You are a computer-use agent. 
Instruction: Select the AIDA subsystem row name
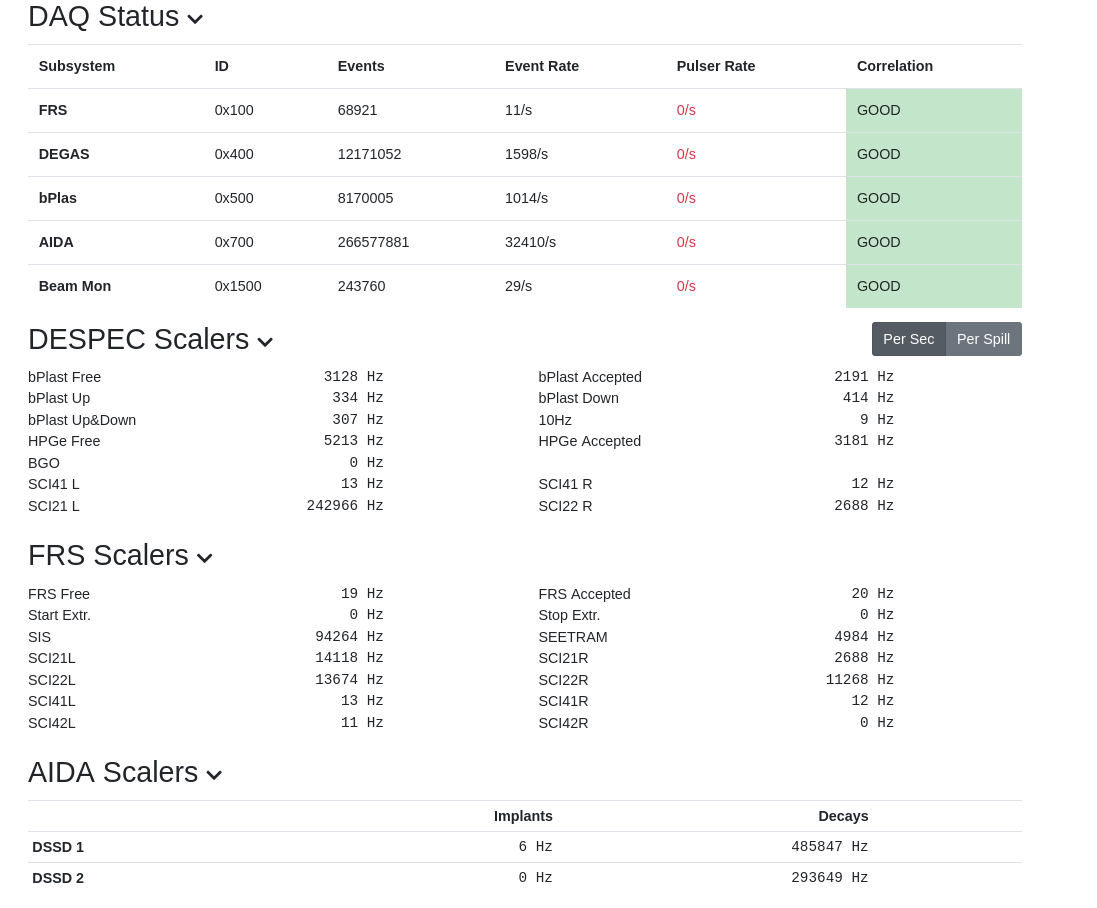point(56,242)
